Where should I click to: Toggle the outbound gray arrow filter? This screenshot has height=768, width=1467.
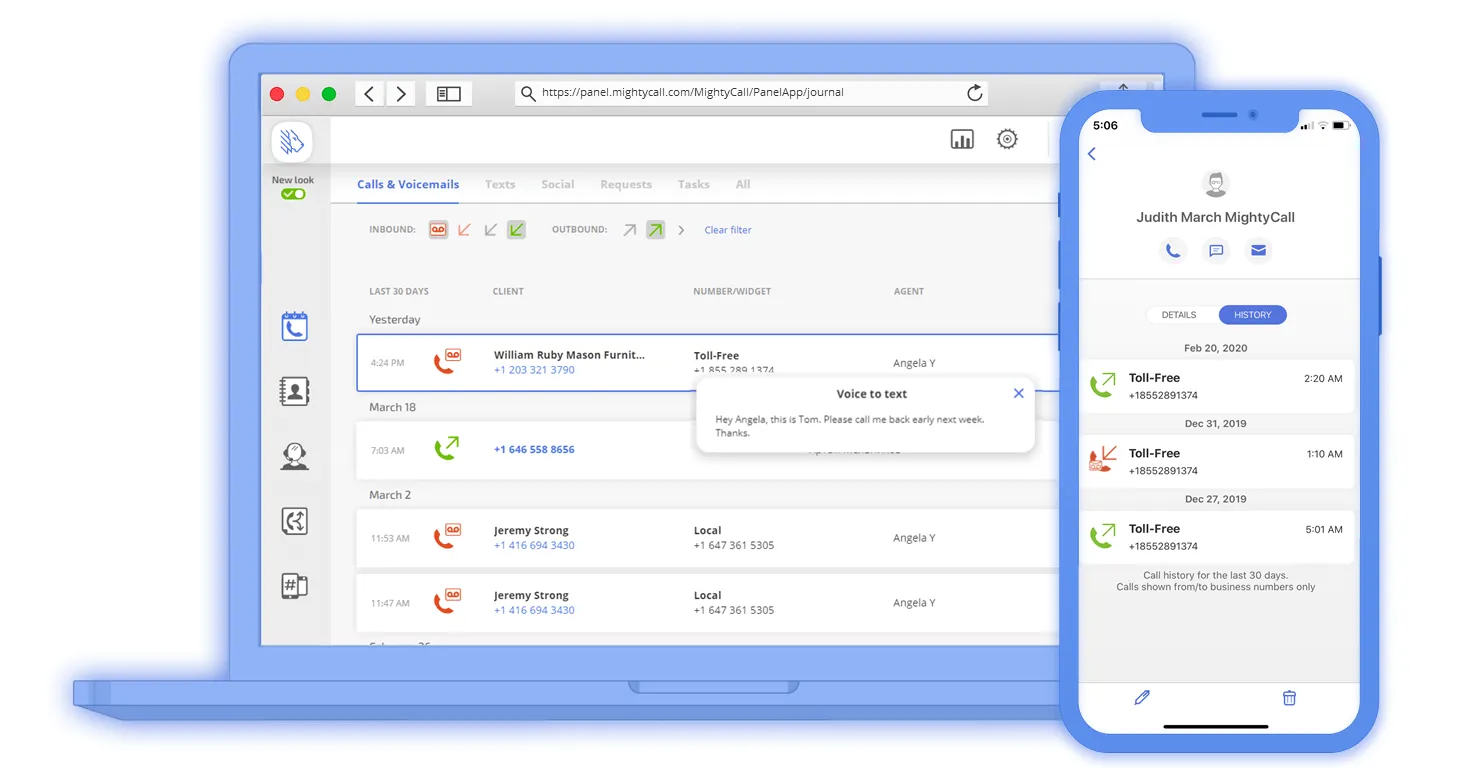(629, 229)
